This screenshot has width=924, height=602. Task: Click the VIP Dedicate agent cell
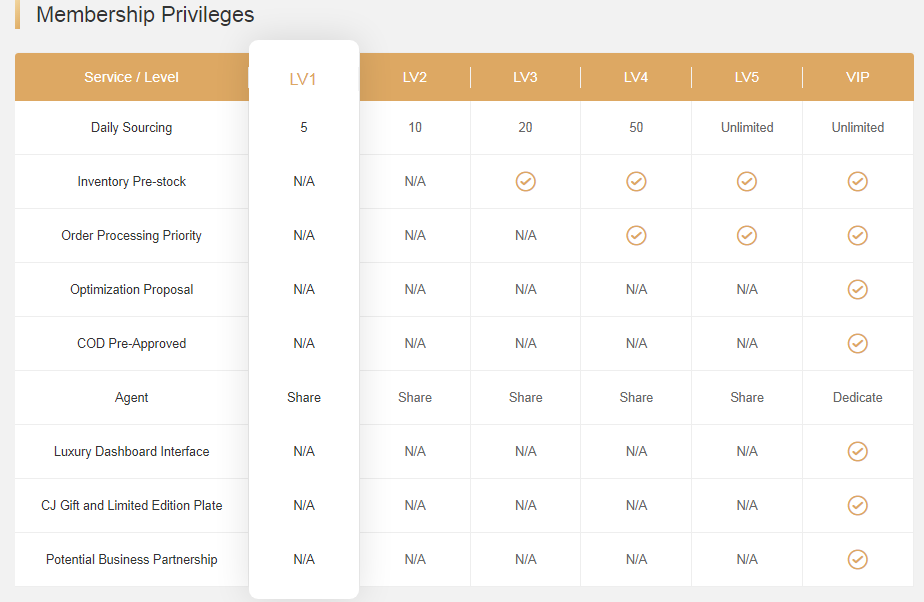coord(857,398)
